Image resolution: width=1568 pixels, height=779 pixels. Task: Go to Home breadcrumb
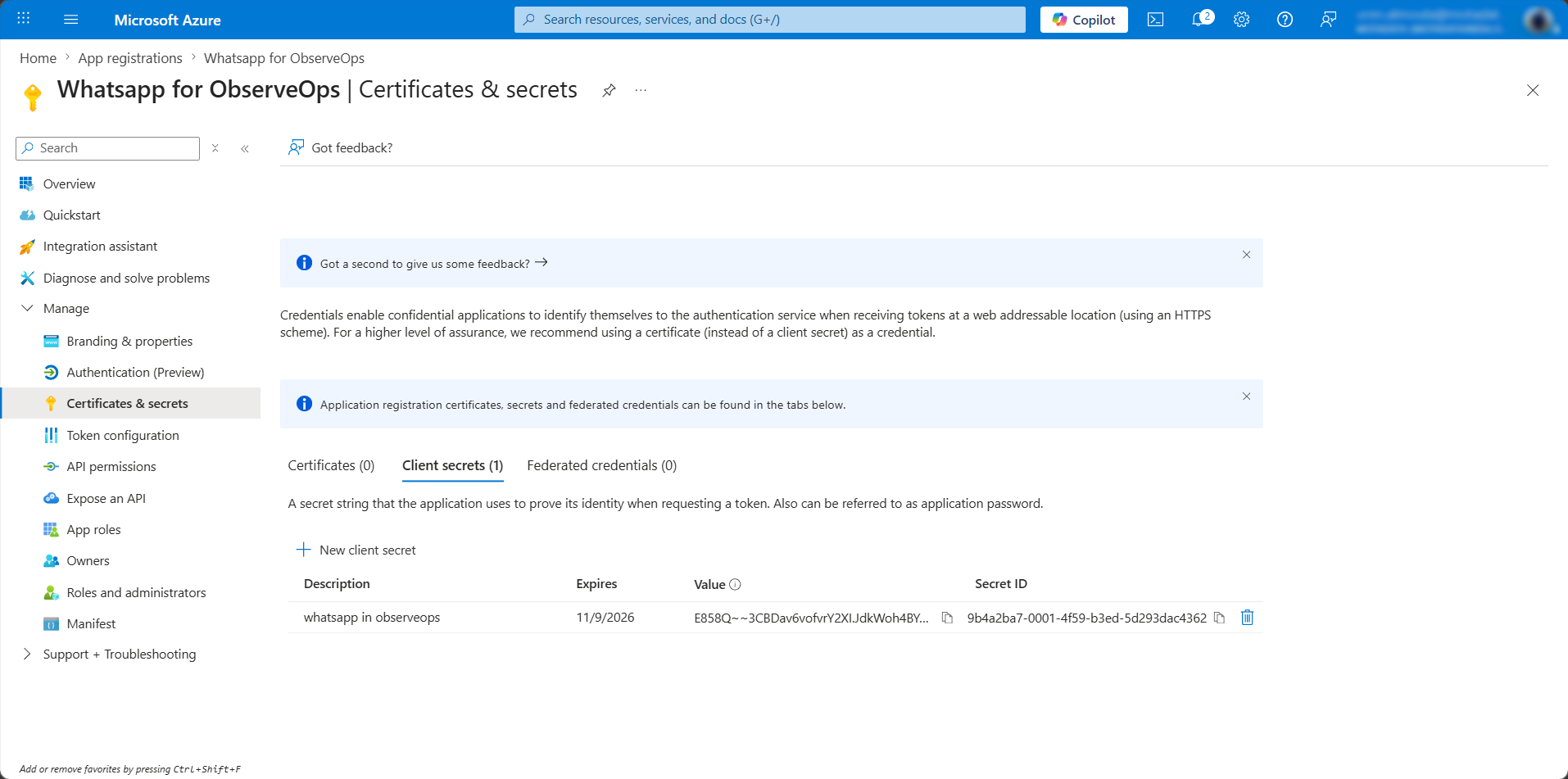[x=38, y=58]
